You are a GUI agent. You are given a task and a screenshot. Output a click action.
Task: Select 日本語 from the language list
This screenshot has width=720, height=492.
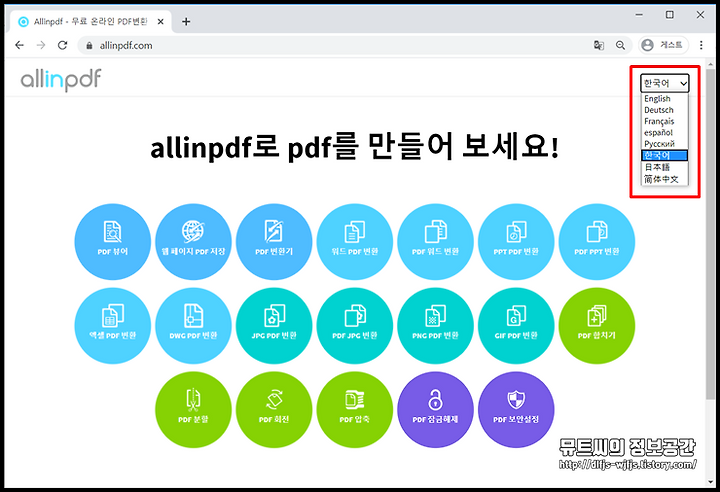point(664,167)
